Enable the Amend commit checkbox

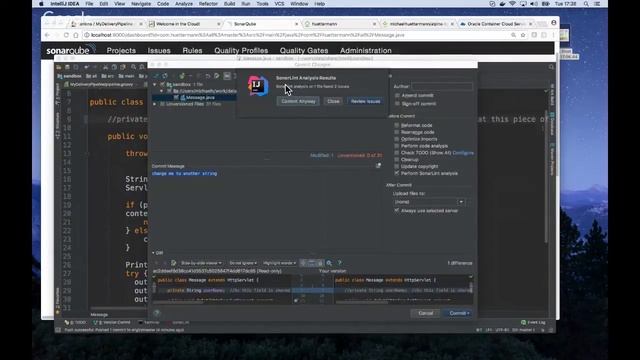397,96
